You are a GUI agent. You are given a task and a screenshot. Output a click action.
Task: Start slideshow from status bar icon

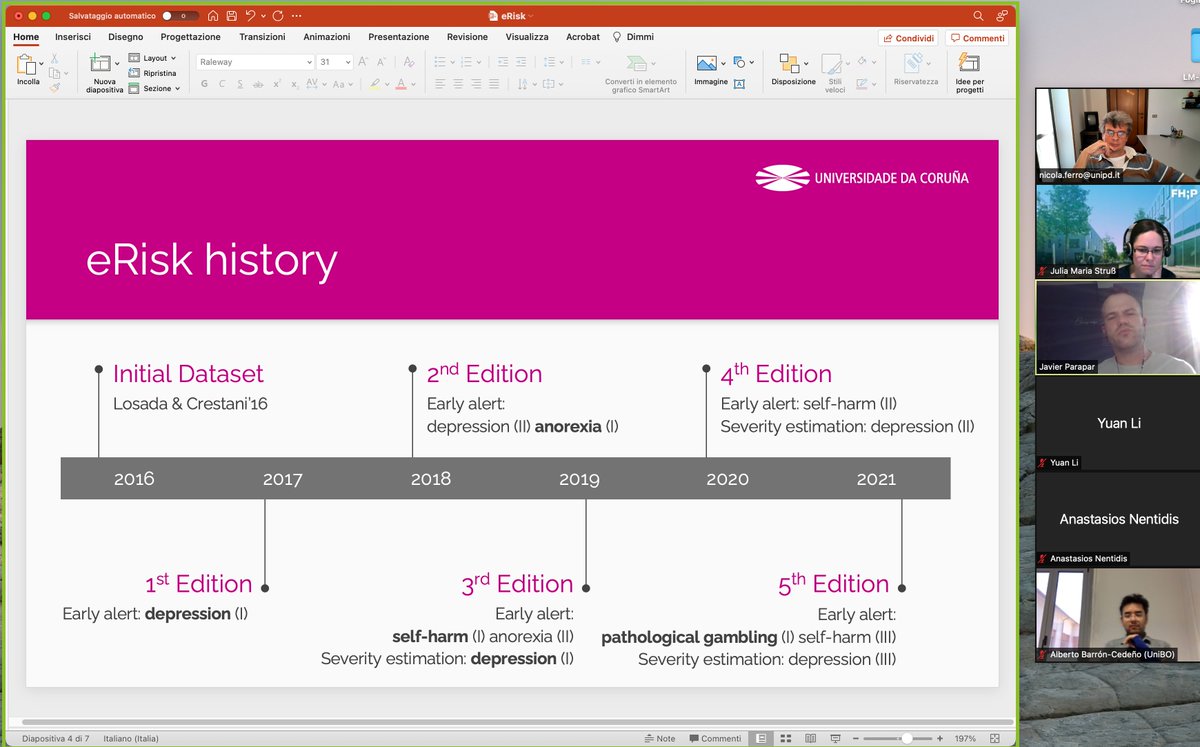point(833,739)
